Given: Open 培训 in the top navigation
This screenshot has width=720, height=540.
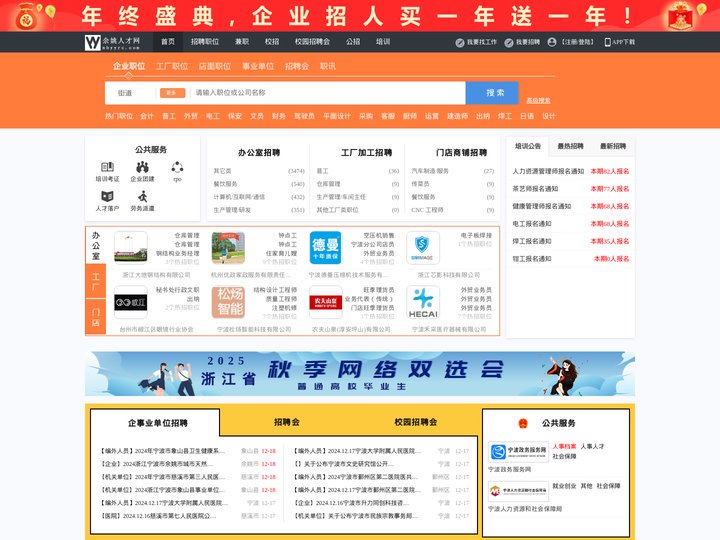Looking at the screenshot, I should (383, 42).
